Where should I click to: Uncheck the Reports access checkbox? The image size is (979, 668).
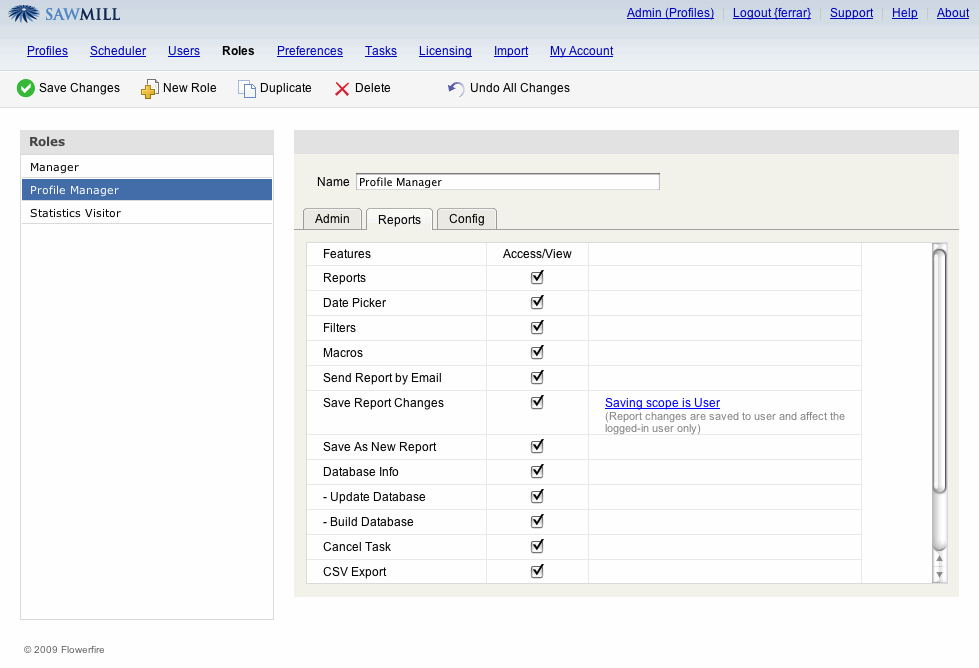coord(537,277)
